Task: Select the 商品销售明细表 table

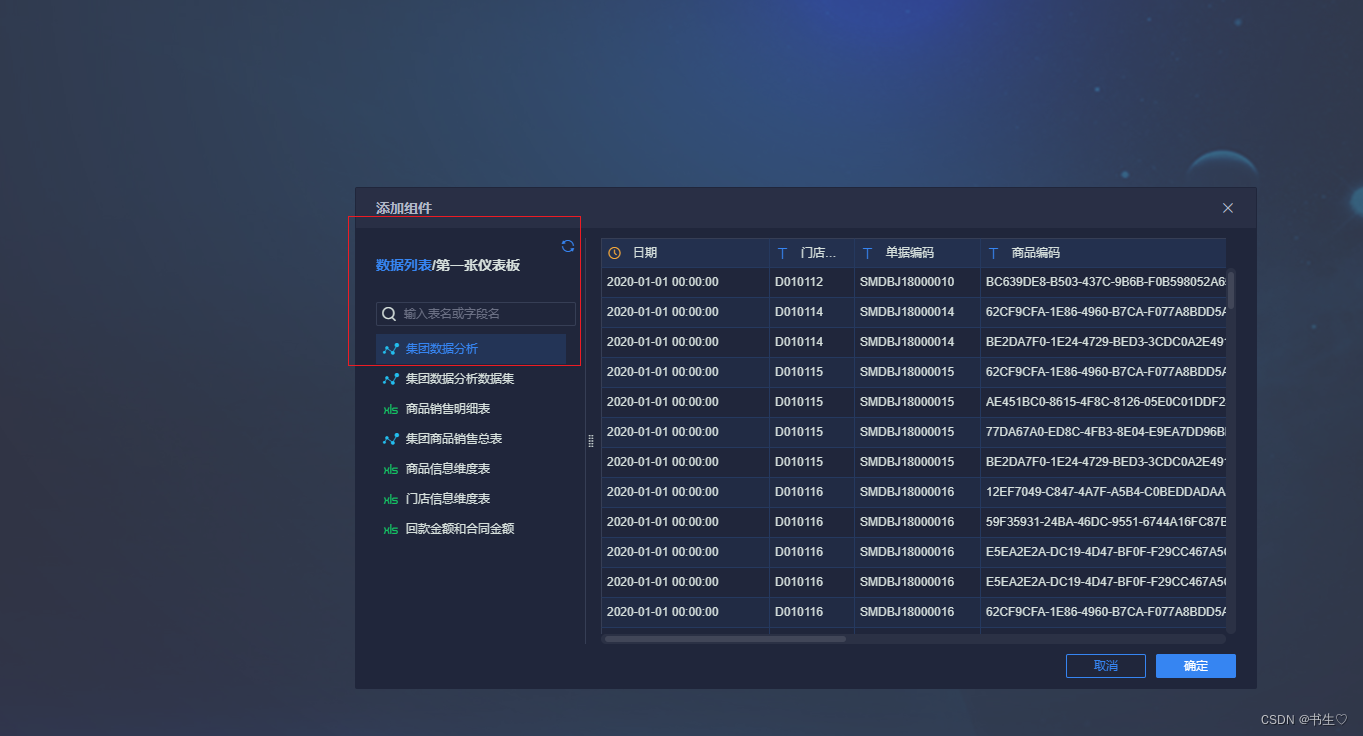Action: (x=471, y=409)
